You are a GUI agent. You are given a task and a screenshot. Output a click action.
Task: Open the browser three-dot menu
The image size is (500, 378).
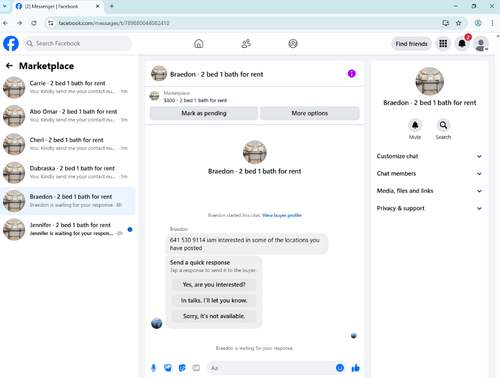point(492,23)
